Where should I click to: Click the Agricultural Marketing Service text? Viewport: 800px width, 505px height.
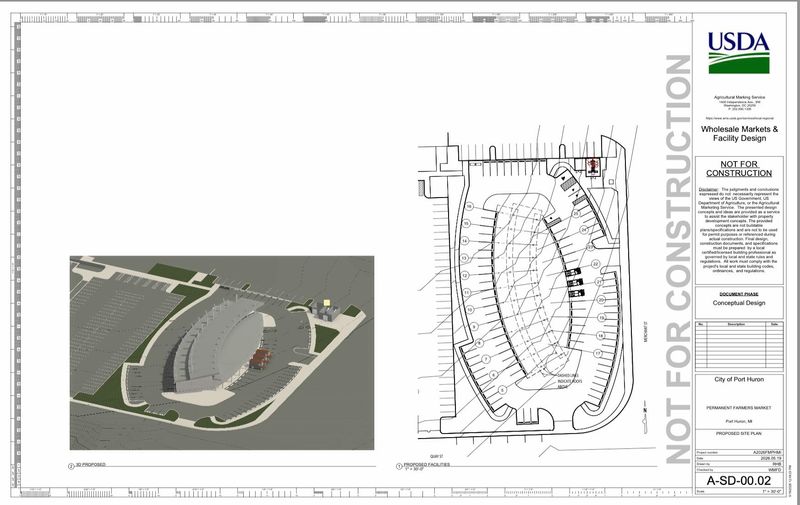tap(739, 97)
